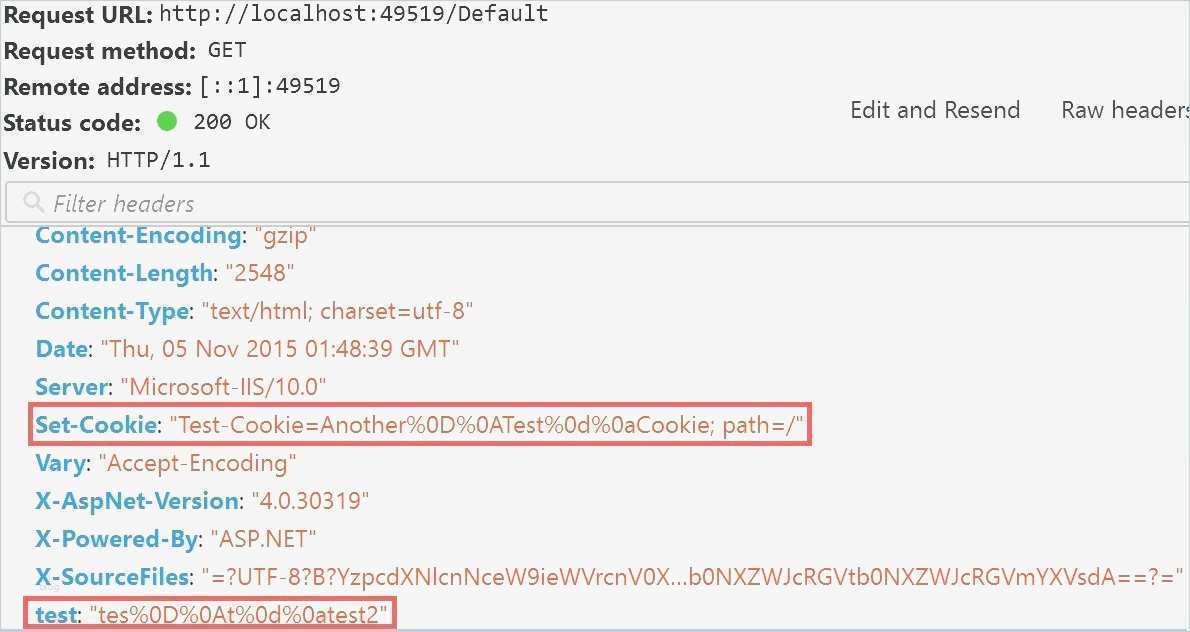Image resolution: width=1190 pixels, height=632 pixels.
Task: Select the Date header timestamp value
Action: (280, 349)
